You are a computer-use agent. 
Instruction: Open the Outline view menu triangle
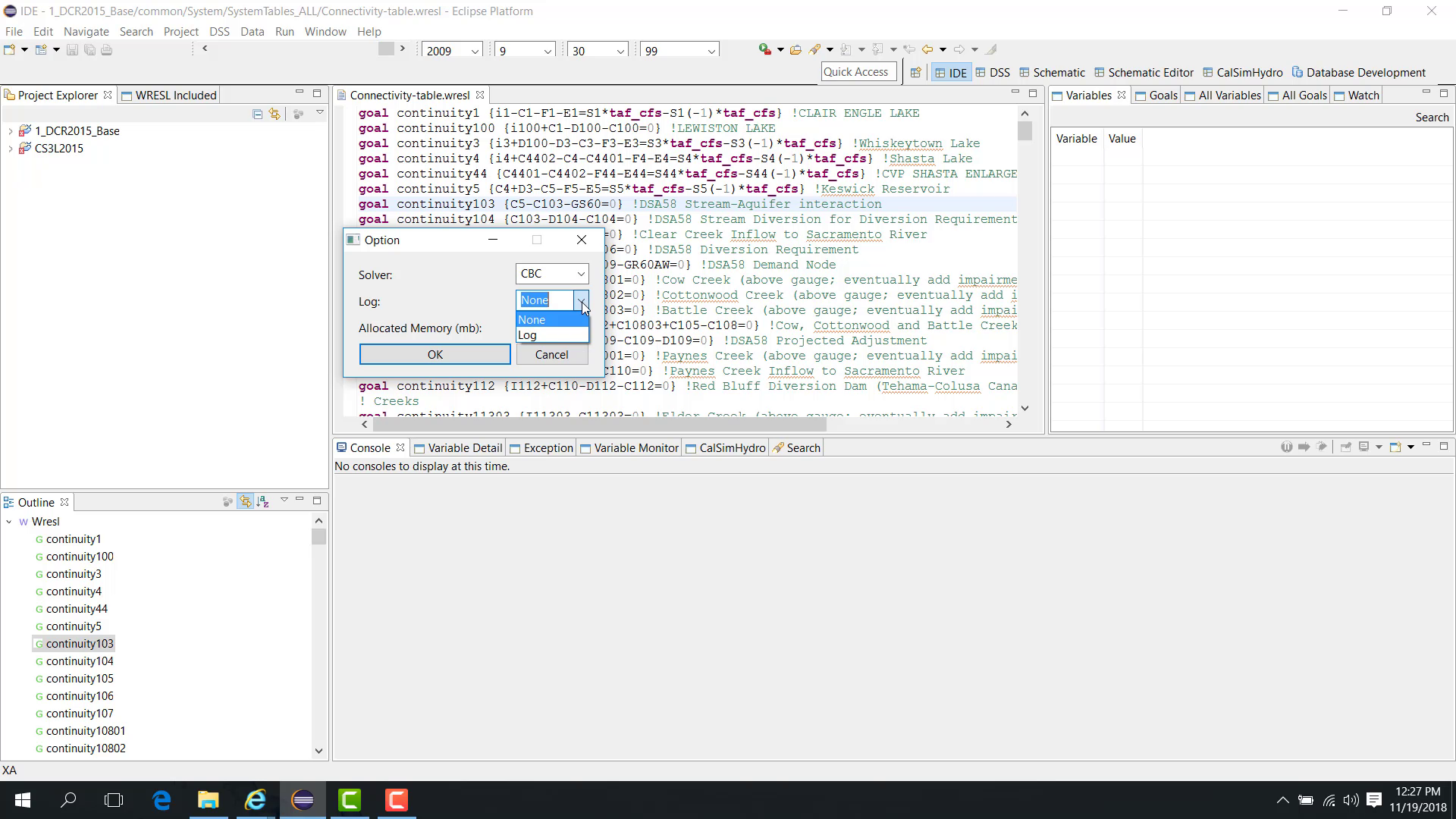click(x=284, y=500)
